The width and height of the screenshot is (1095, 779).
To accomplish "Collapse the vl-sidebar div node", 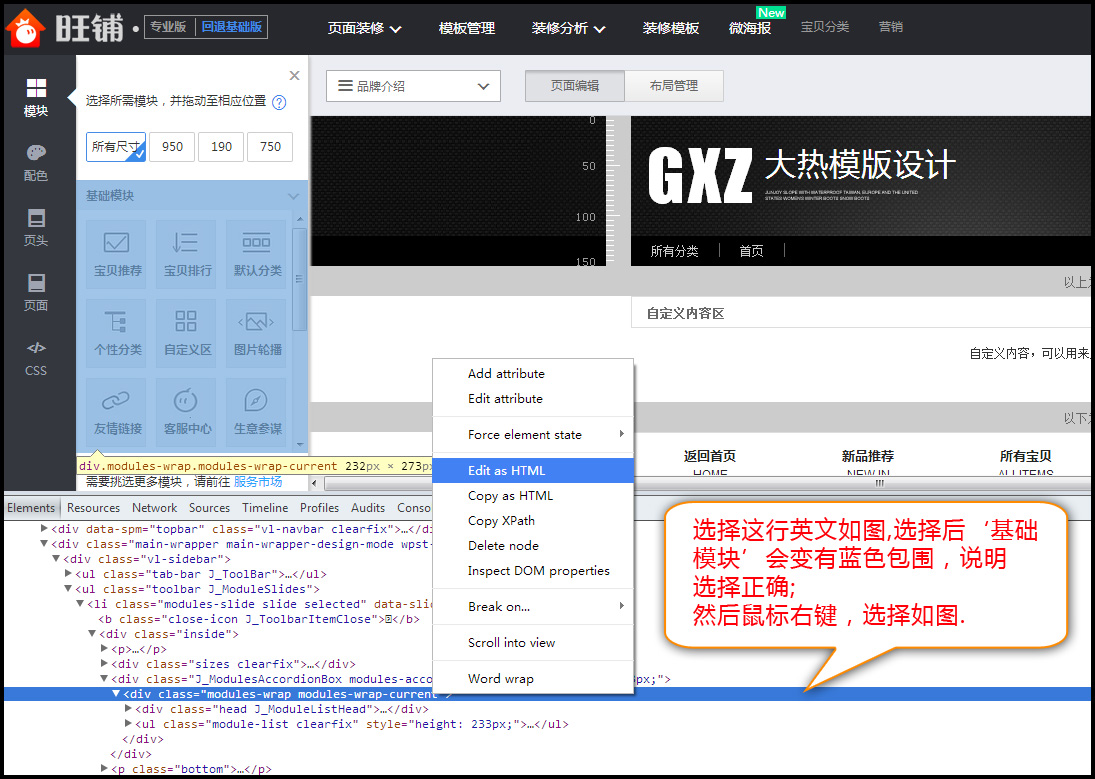I will coord(57,559).
